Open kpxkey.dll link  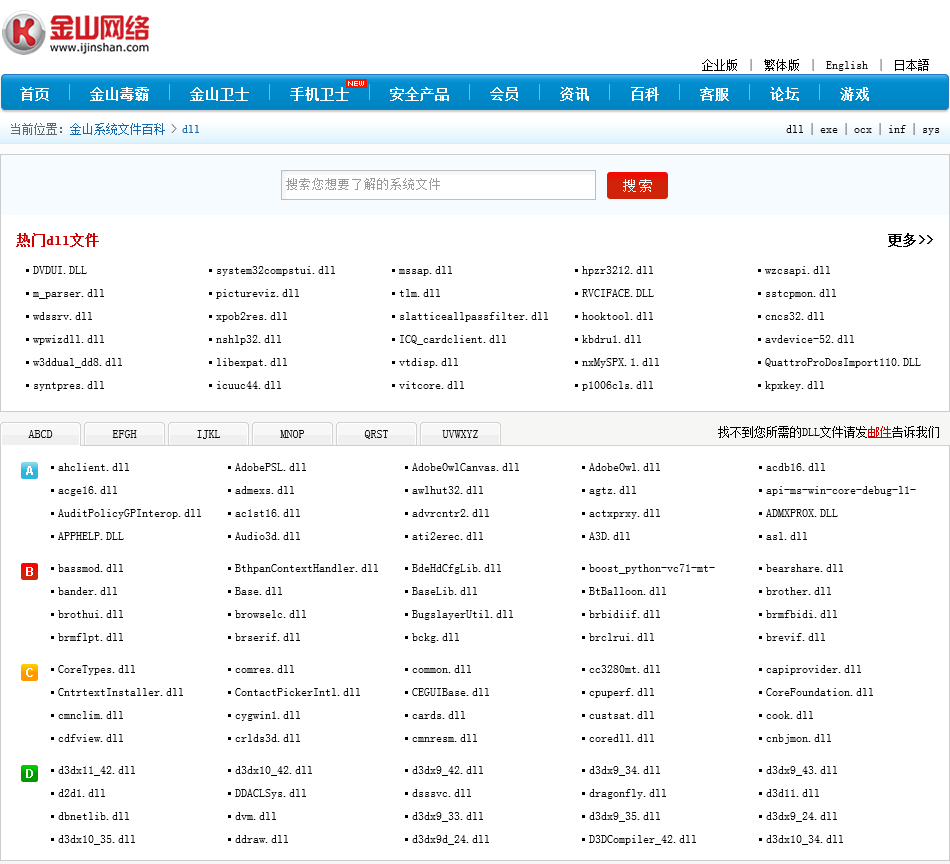coord(794,385)
